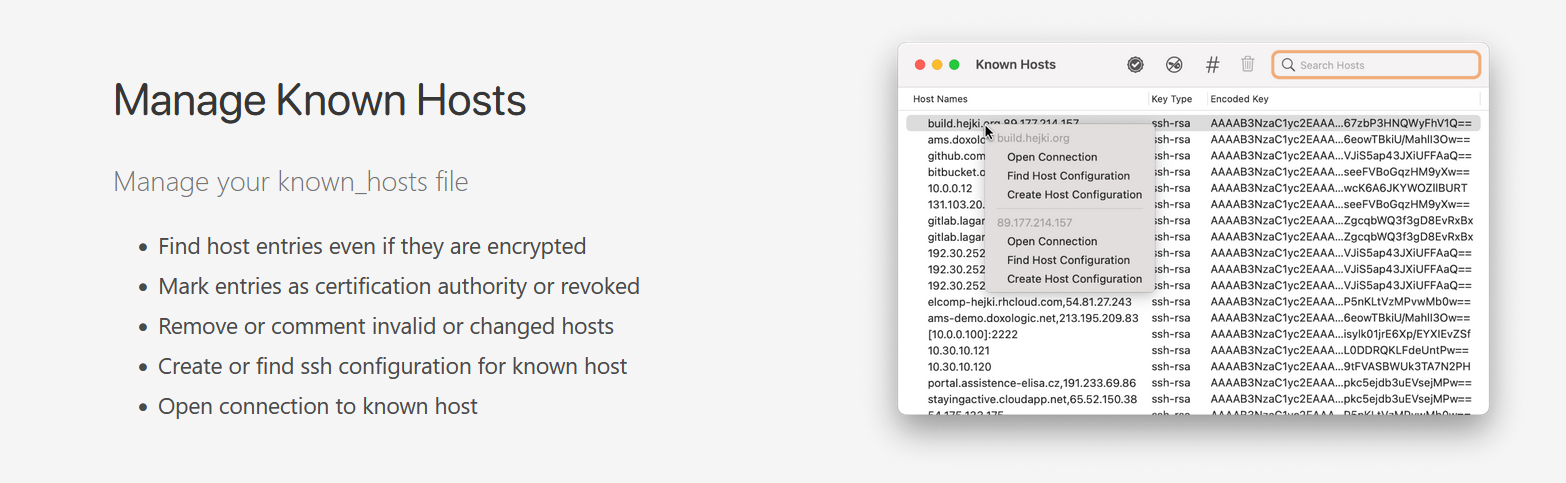Click inside the Search Hosts field
Screen dimensions: 1566x483
pyautogui.click(x=1376, y=65)
